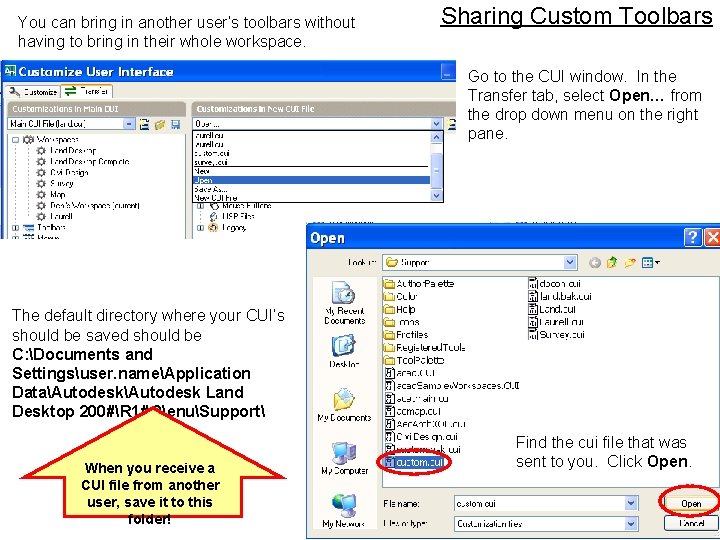Click the open-folder icon in Main CUI pane
The width and height of the screenshot is (720, 540).
click(160, 124)
